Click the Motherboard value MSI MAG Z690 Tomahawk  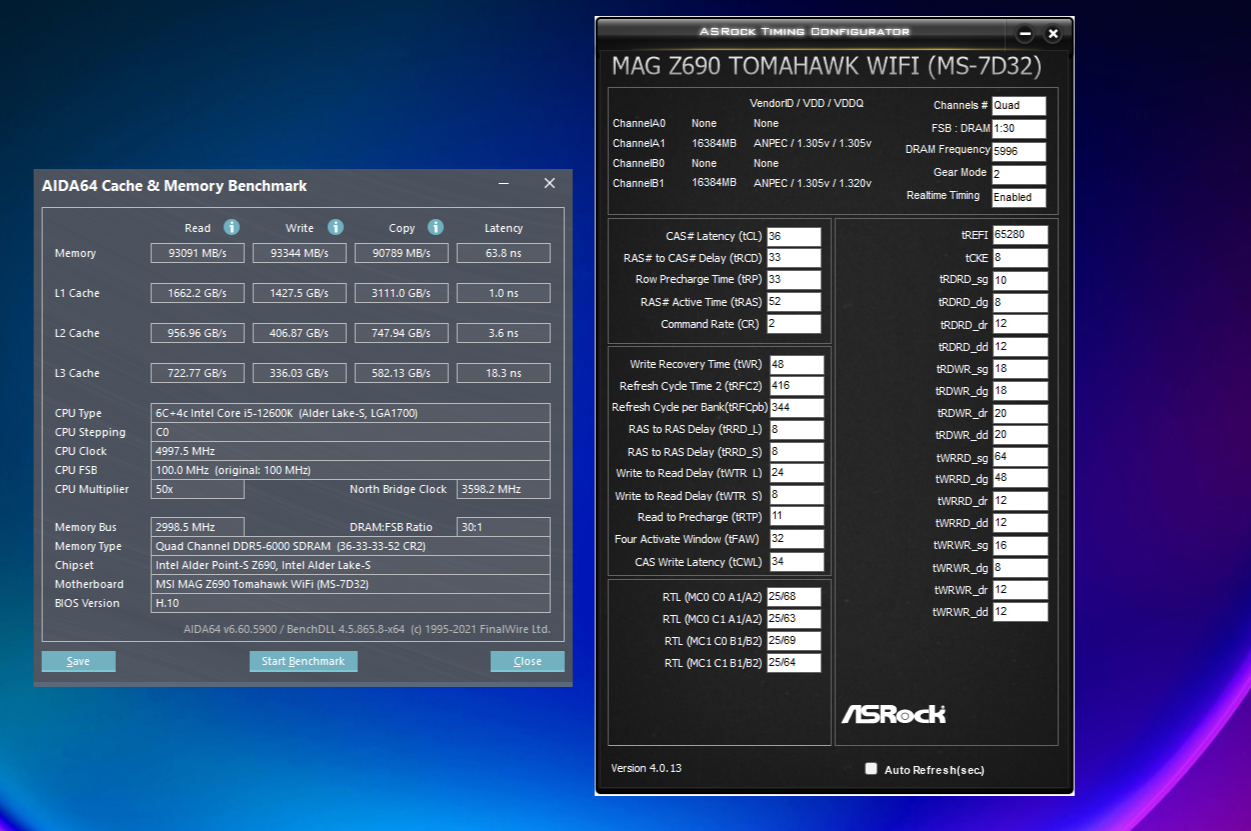[351, 584]
